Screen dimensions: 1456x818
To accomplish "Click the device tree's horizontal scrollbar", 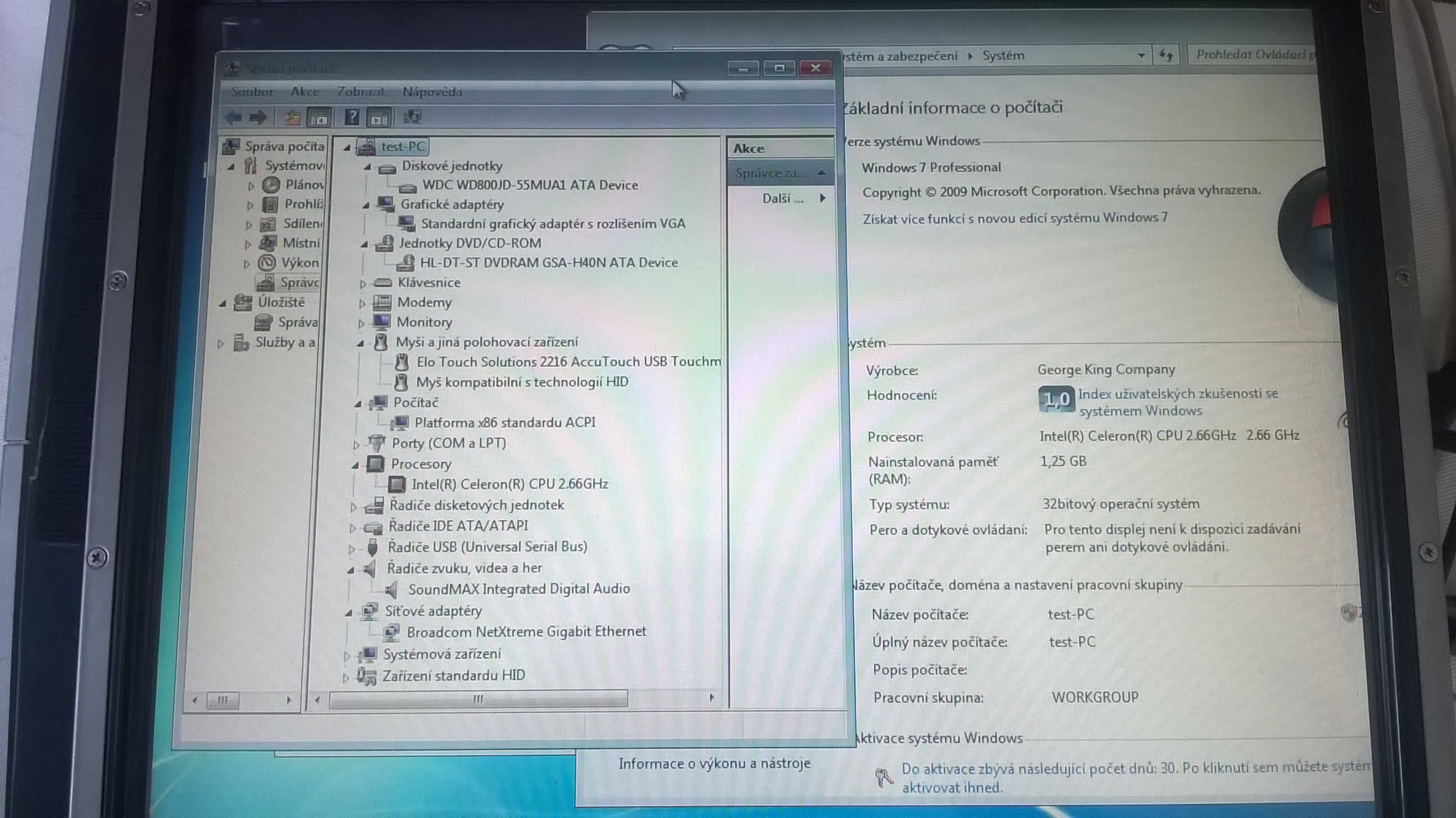I will pos(478,699).
